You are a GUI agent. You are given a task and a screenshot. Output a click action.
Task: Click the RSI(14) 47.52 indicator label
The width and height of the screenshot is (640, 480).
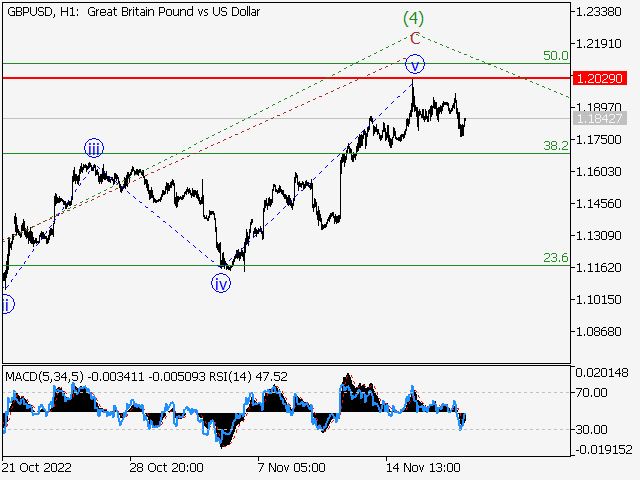tap(249, 376)
